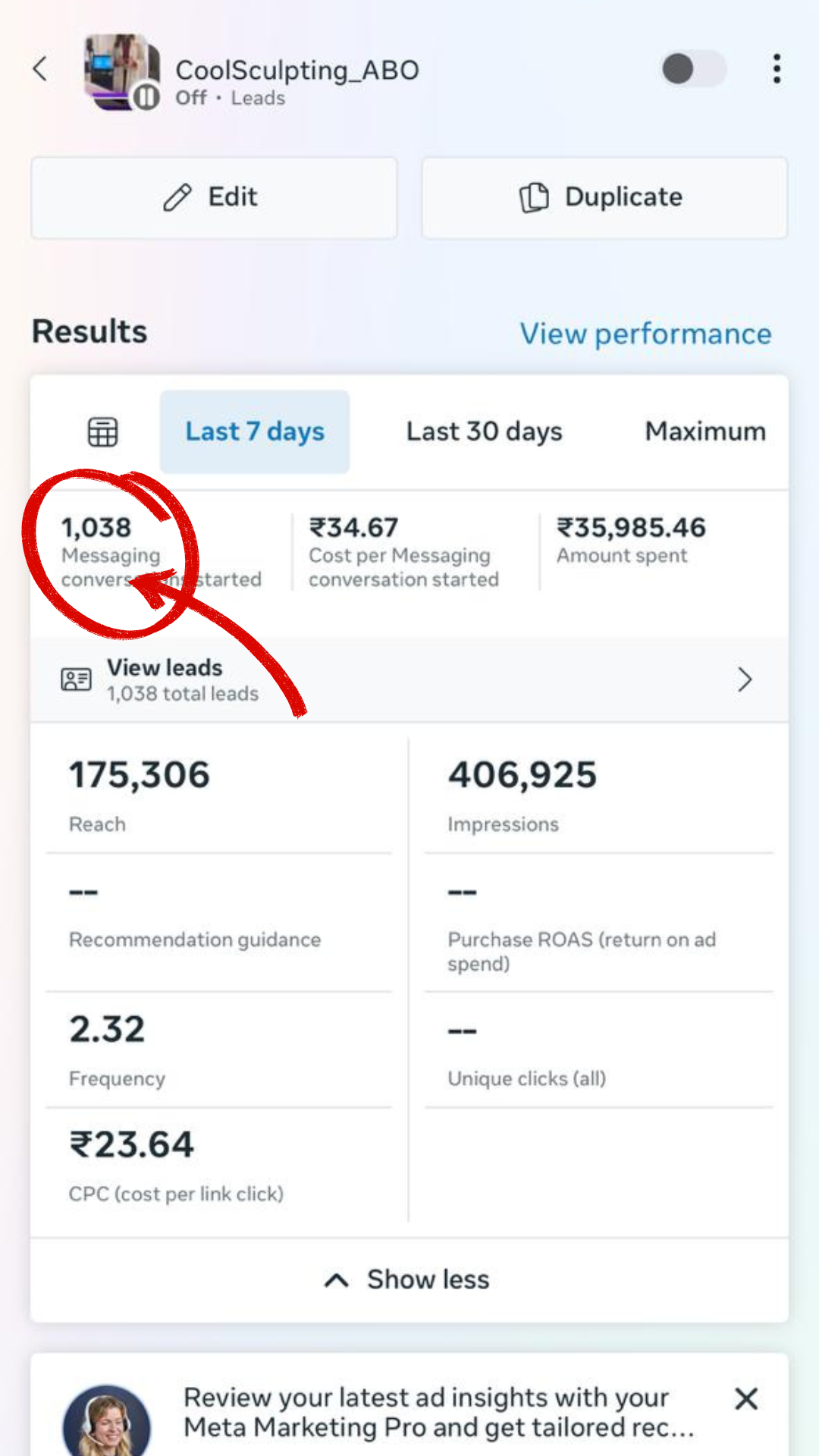Screen dimensions: 819x1456
Task: Tap the CoolSculpting_ABO campaign thumbnail
Action: click(121, 72)
